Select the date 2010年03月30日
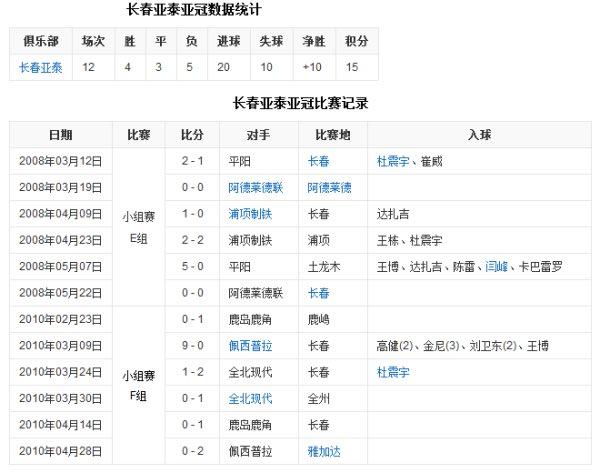600x473 pixels. 60,398
